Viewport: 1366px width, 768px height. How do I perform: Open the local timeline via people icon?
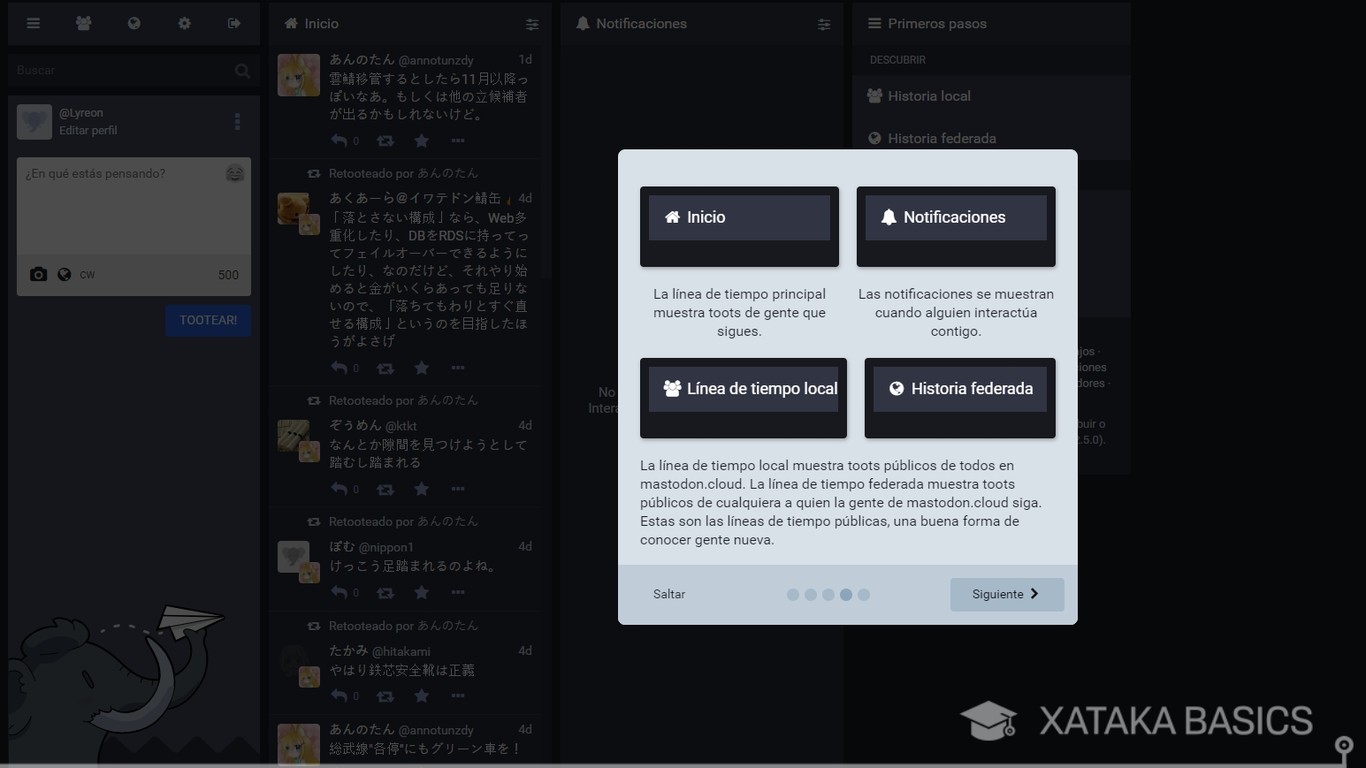pyautogui.click(x=83, y=23)
